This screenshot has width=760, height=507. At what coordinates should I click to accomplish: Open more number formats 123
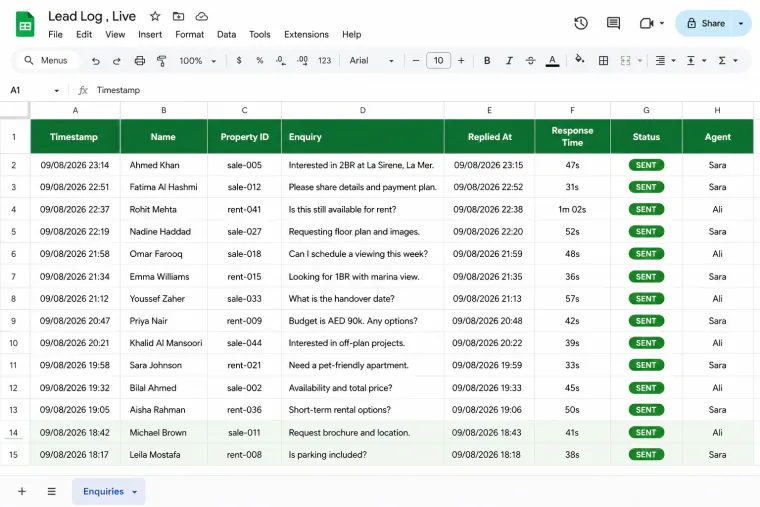(x=324, y=61)
